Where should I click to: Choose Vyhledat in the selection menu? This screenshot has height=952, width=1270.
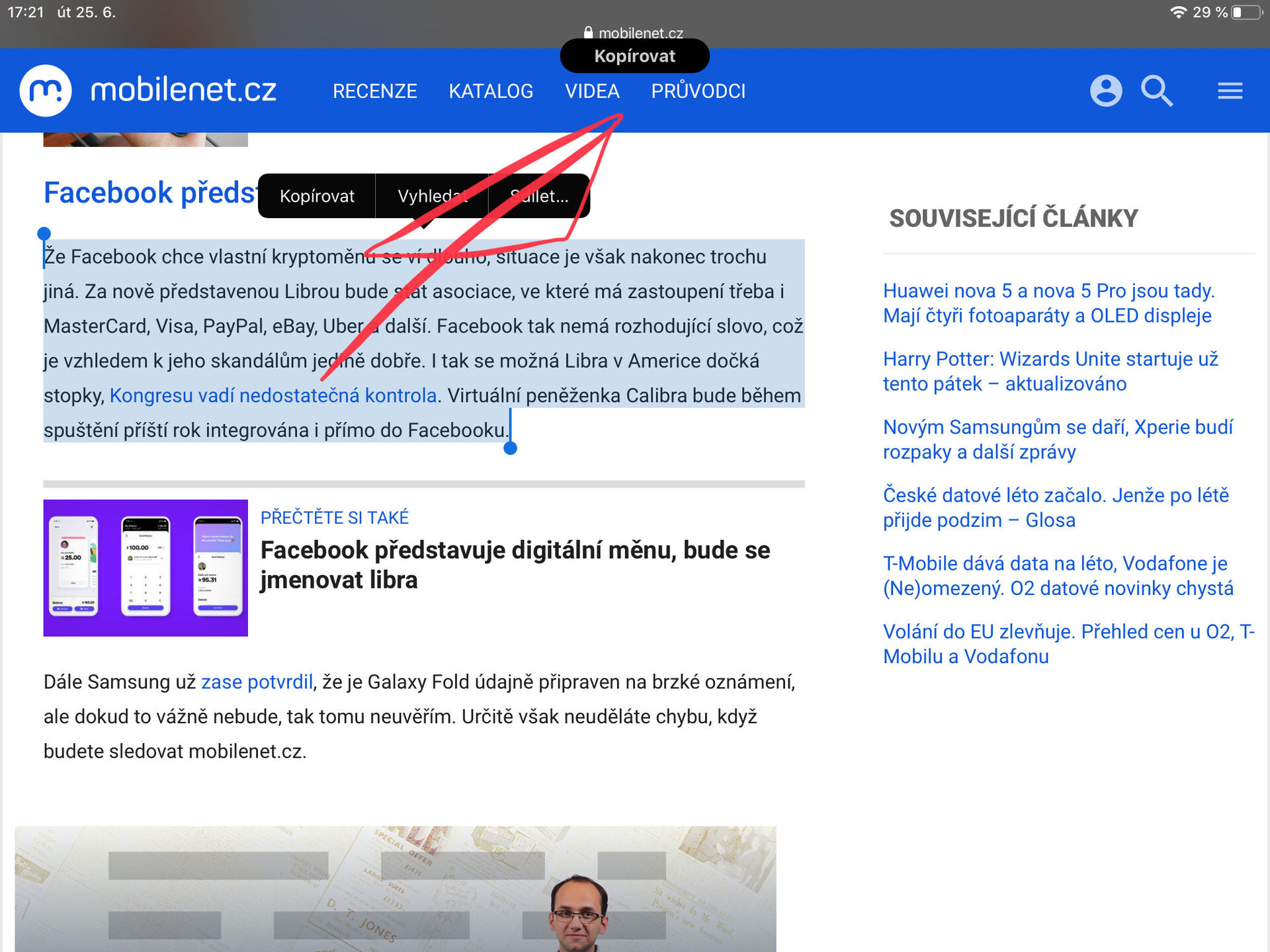pyautogui.click(x=433, y=196)
